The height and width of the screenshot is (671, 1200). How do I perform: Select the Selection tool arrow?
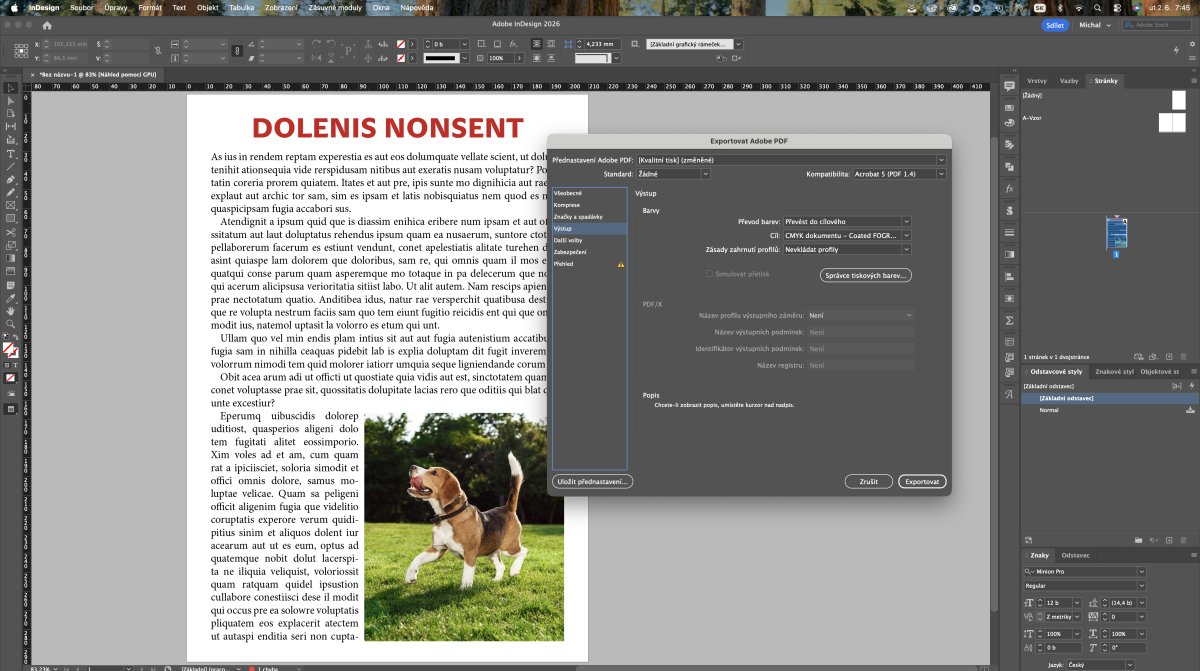pyautogui.click(x=11, y=88)
